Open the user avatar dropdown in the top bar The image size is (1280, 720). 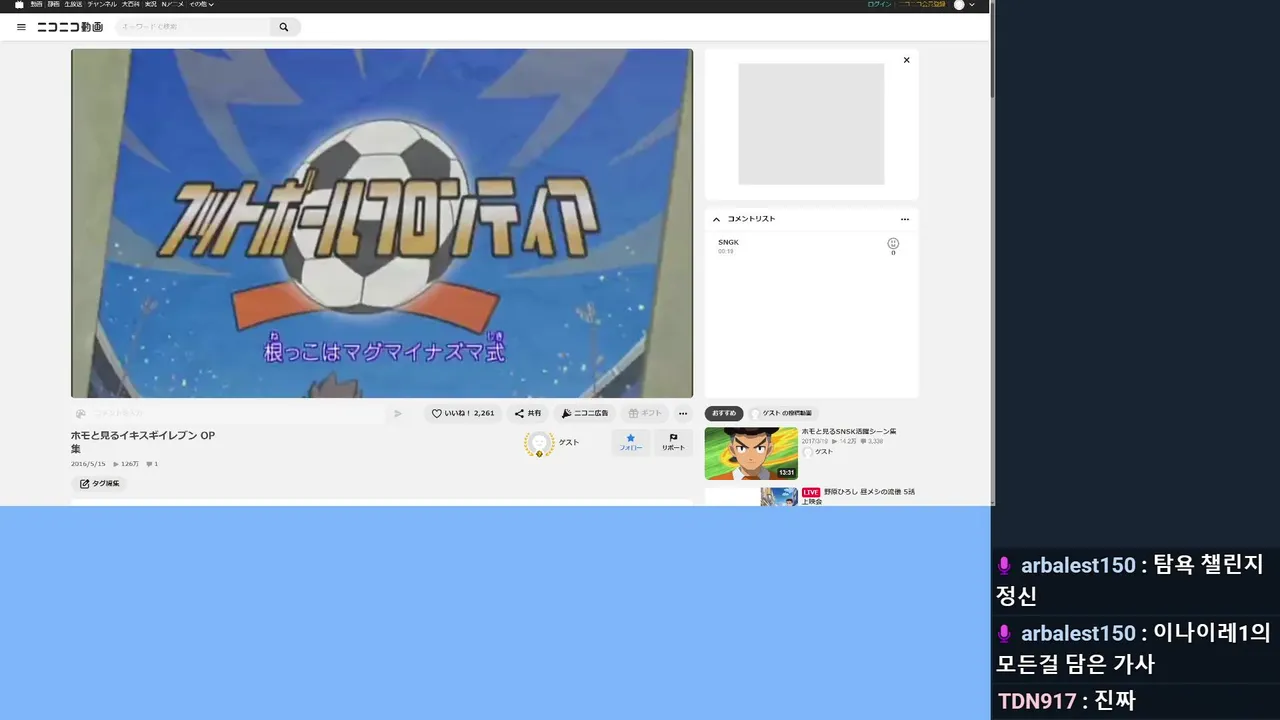964,5
